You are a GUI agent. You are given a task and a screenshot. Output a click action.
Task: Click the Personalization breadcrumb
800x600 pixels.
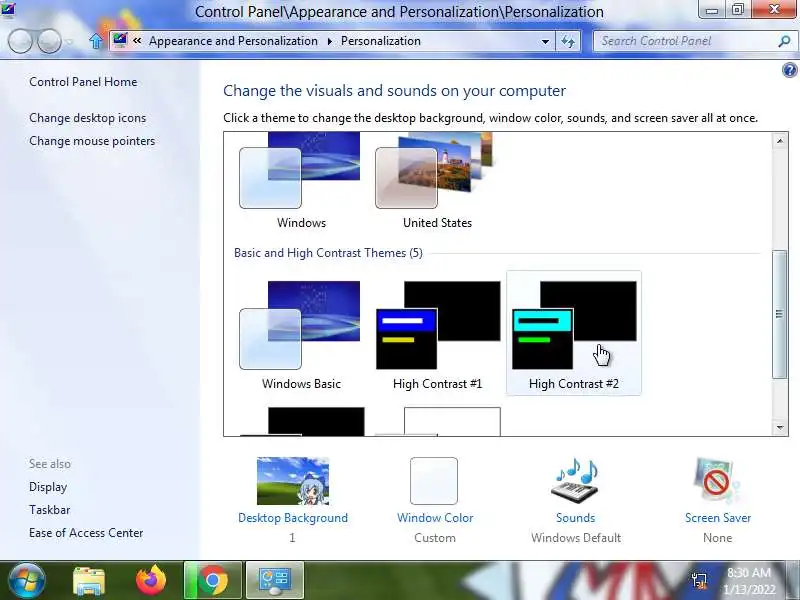(x=381, y=41)
